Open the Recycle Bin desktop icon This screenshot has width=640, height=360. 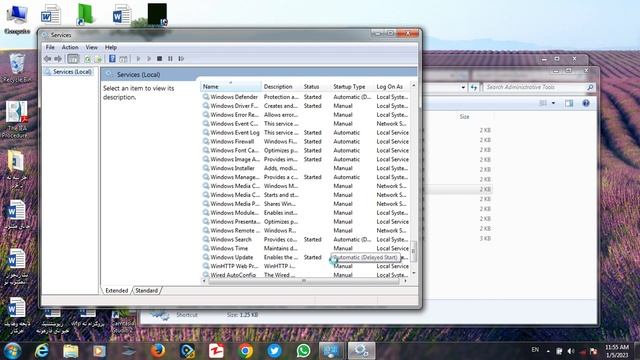(x=17, y=68)
